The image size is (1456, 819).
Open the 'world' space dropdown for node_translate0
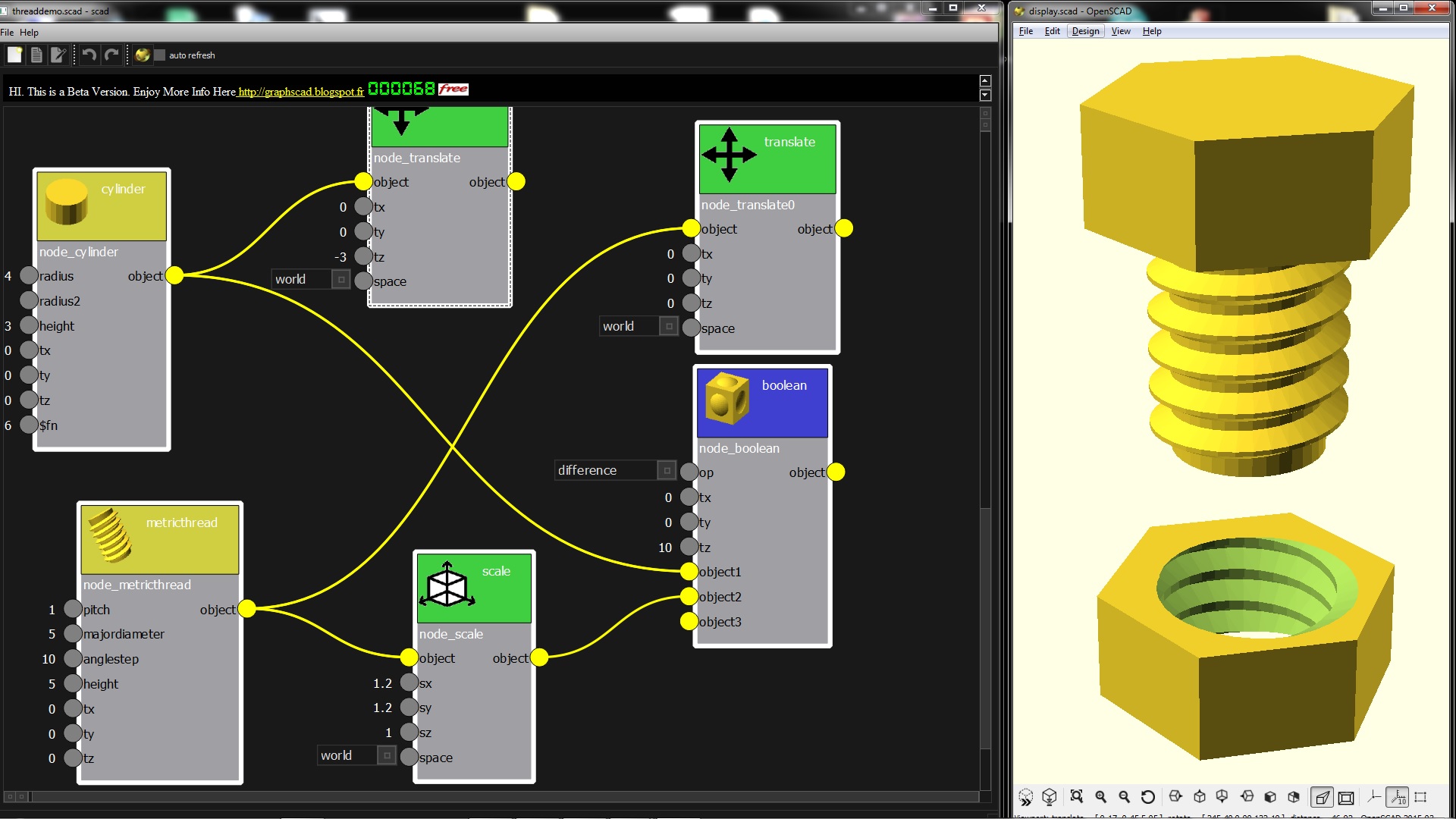click(x=639, y=326)
